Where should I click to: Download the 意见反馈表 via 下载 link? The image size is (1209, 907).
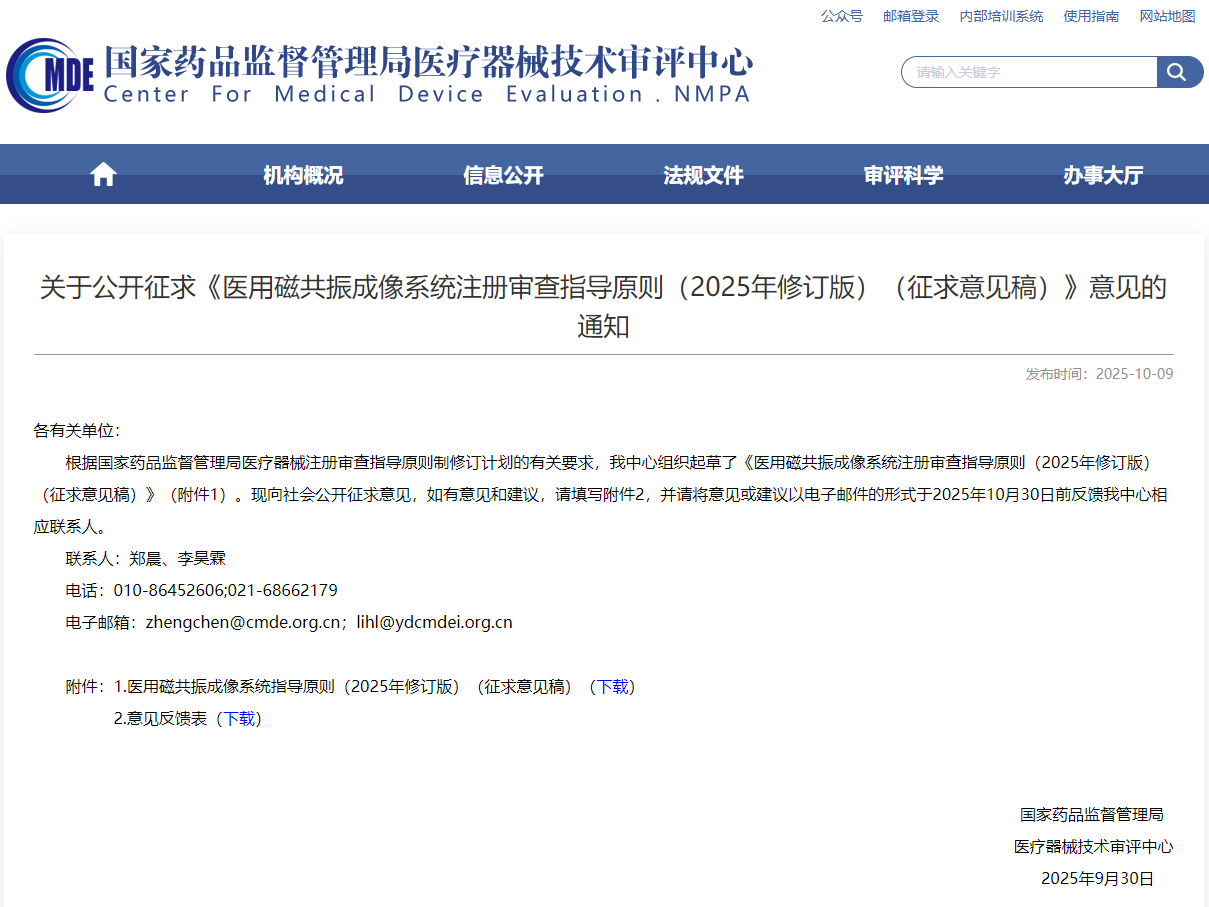pyautogui.click(x=240, y=717)
